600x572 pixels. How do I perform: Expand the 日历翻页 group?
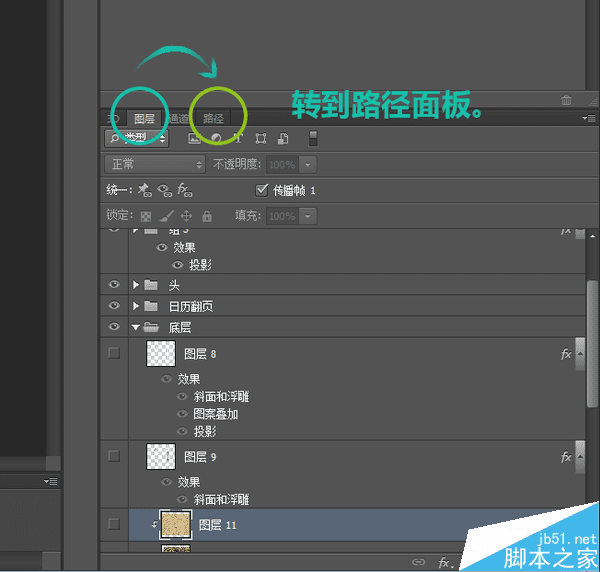coord(135,306)
